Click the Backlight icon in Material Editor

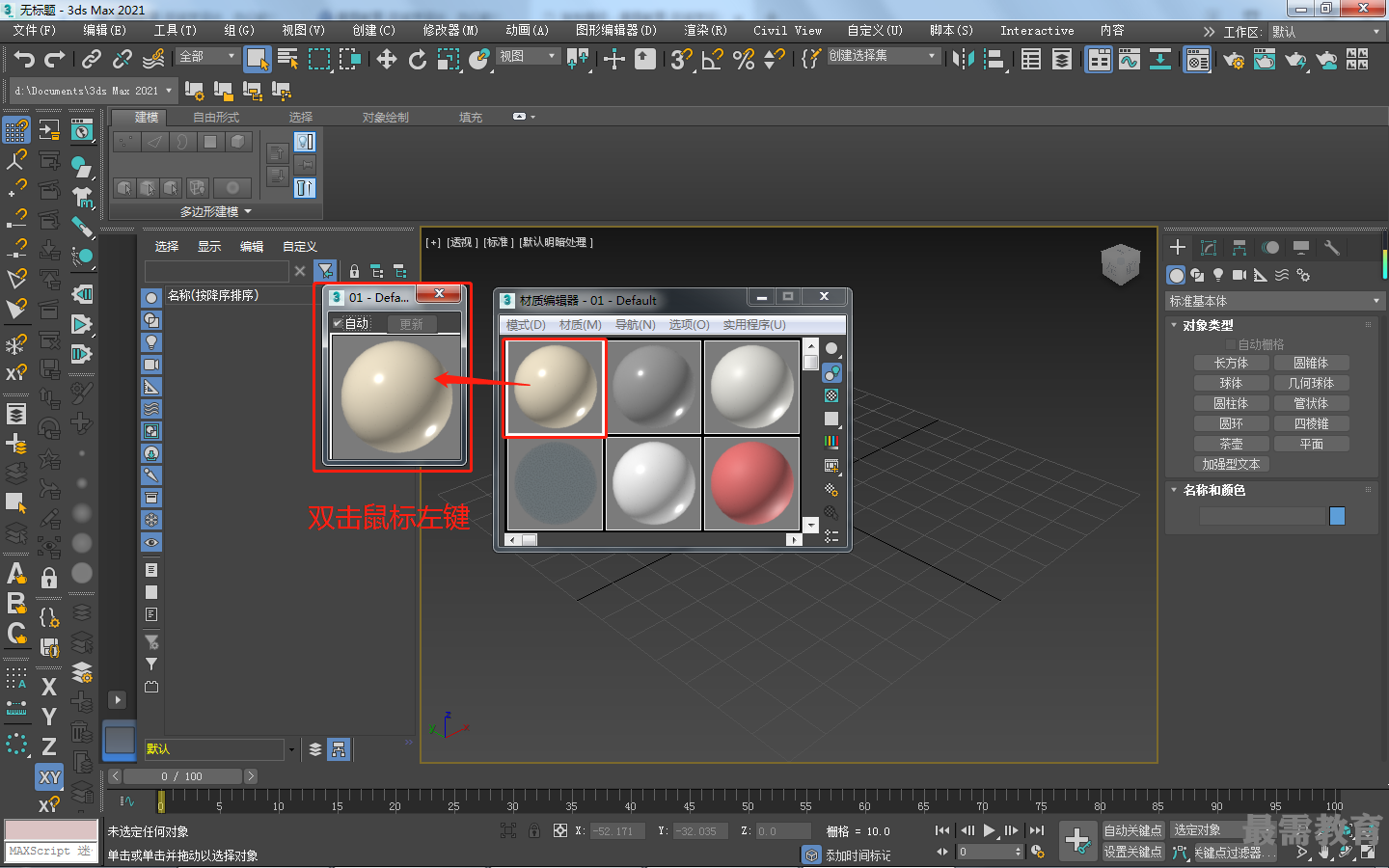[x=831, y=372]
